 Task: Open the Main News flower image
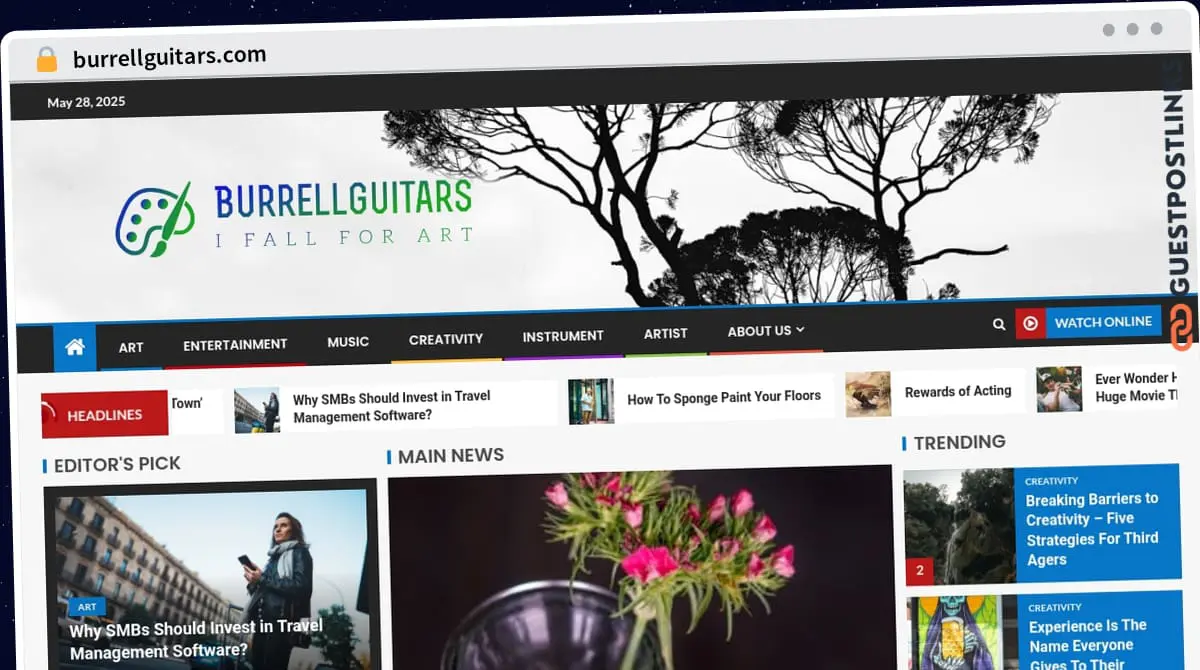click(x=640, y=570)
